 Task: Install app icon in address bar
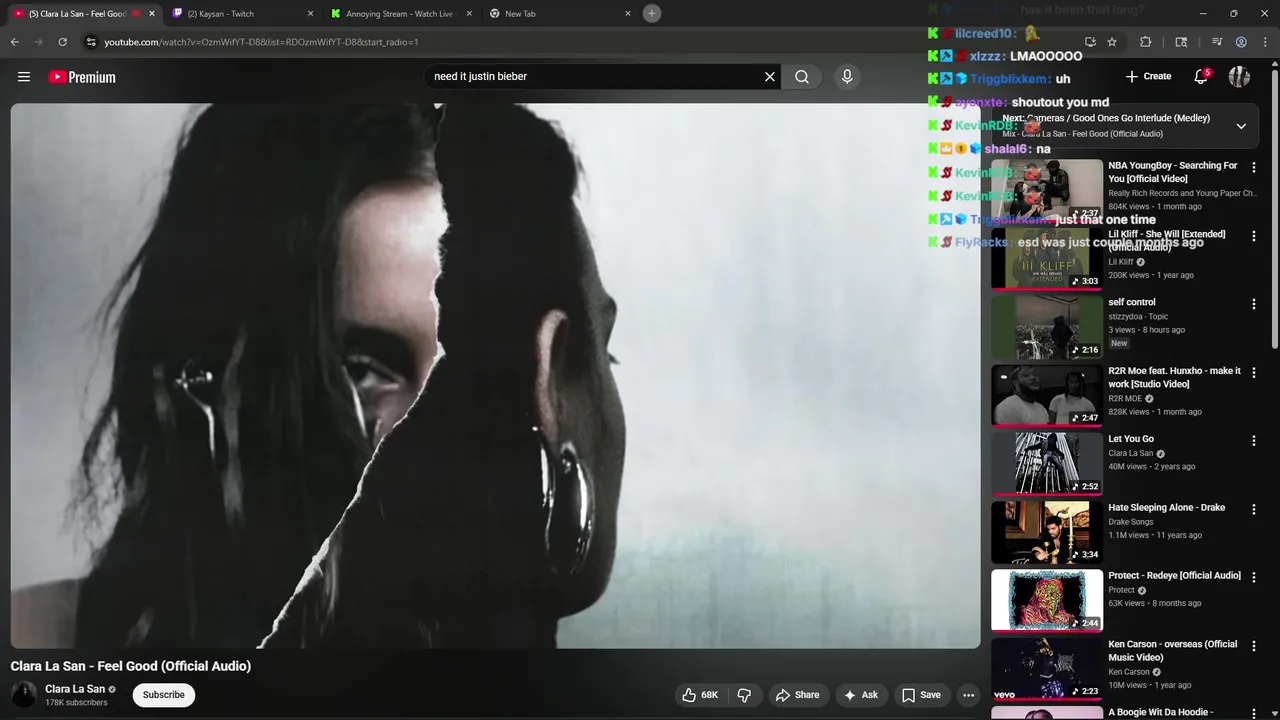tap(1090, 42)
